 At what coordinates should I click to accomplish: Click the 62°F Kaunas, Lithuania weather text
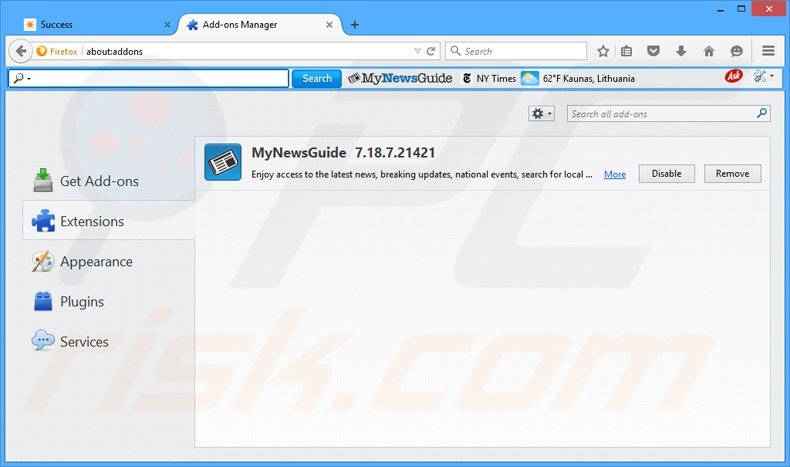[x=588, y=79]
